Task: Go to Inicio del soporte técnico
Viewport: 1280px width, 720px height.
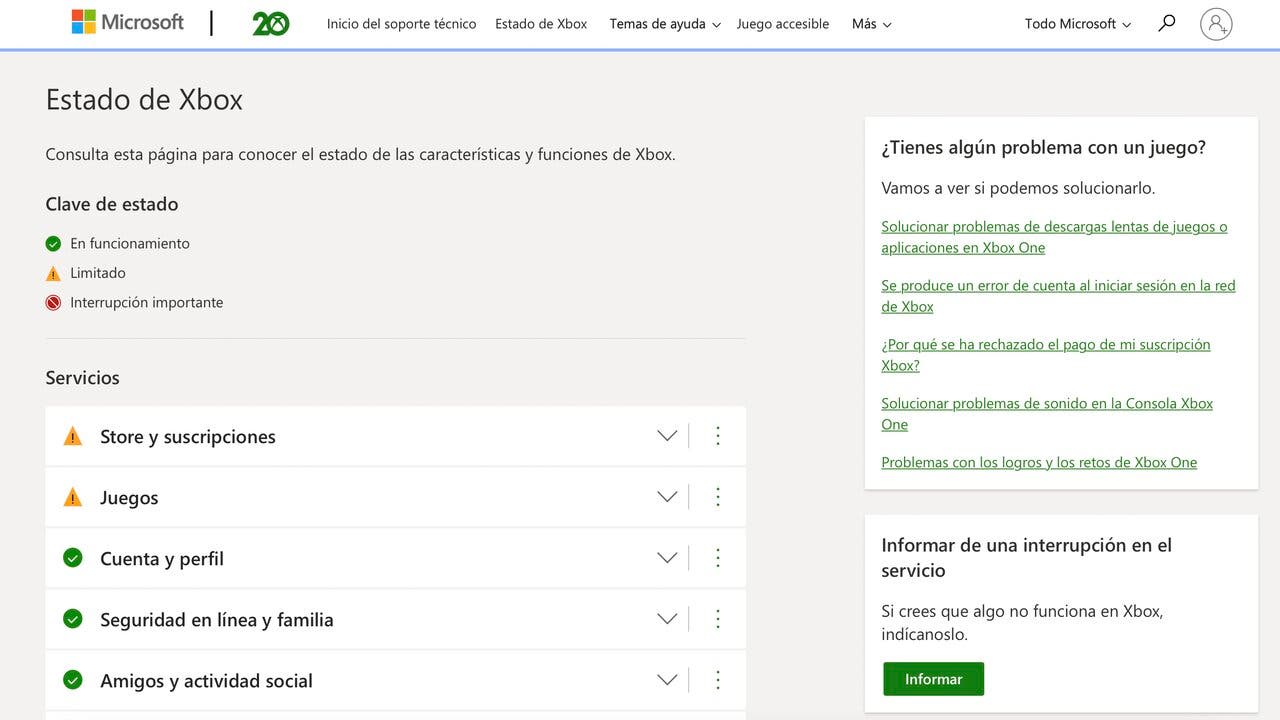Action: point(401,24)
